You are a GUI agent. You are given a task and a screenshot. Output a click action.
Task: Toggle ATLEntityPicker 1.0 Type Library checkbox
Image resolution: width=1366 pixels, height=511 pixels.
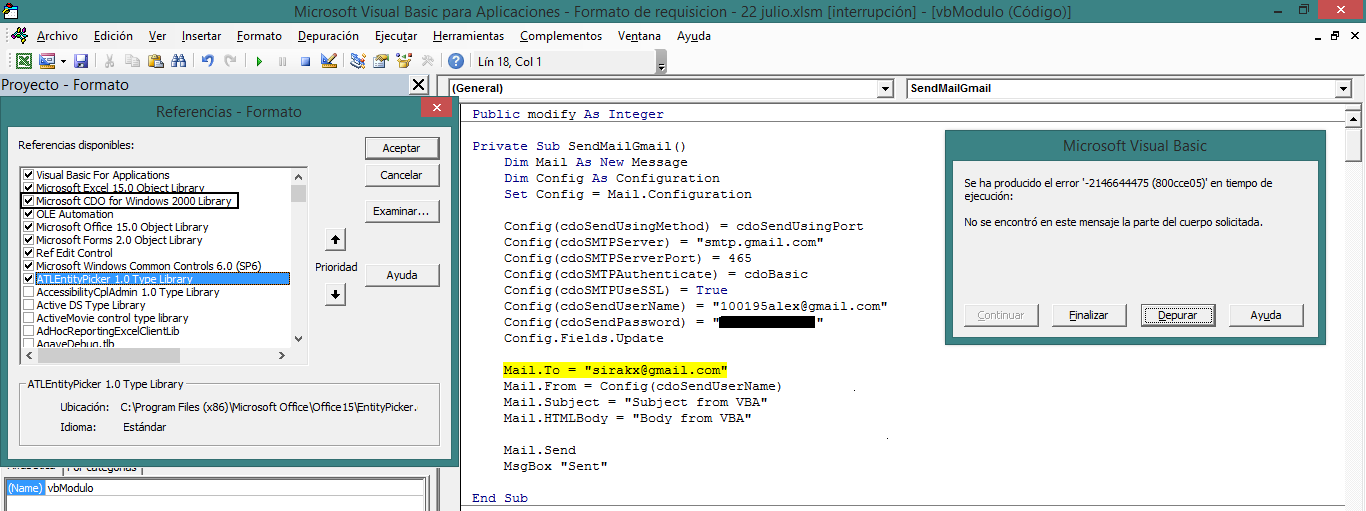tap(28, 279)
